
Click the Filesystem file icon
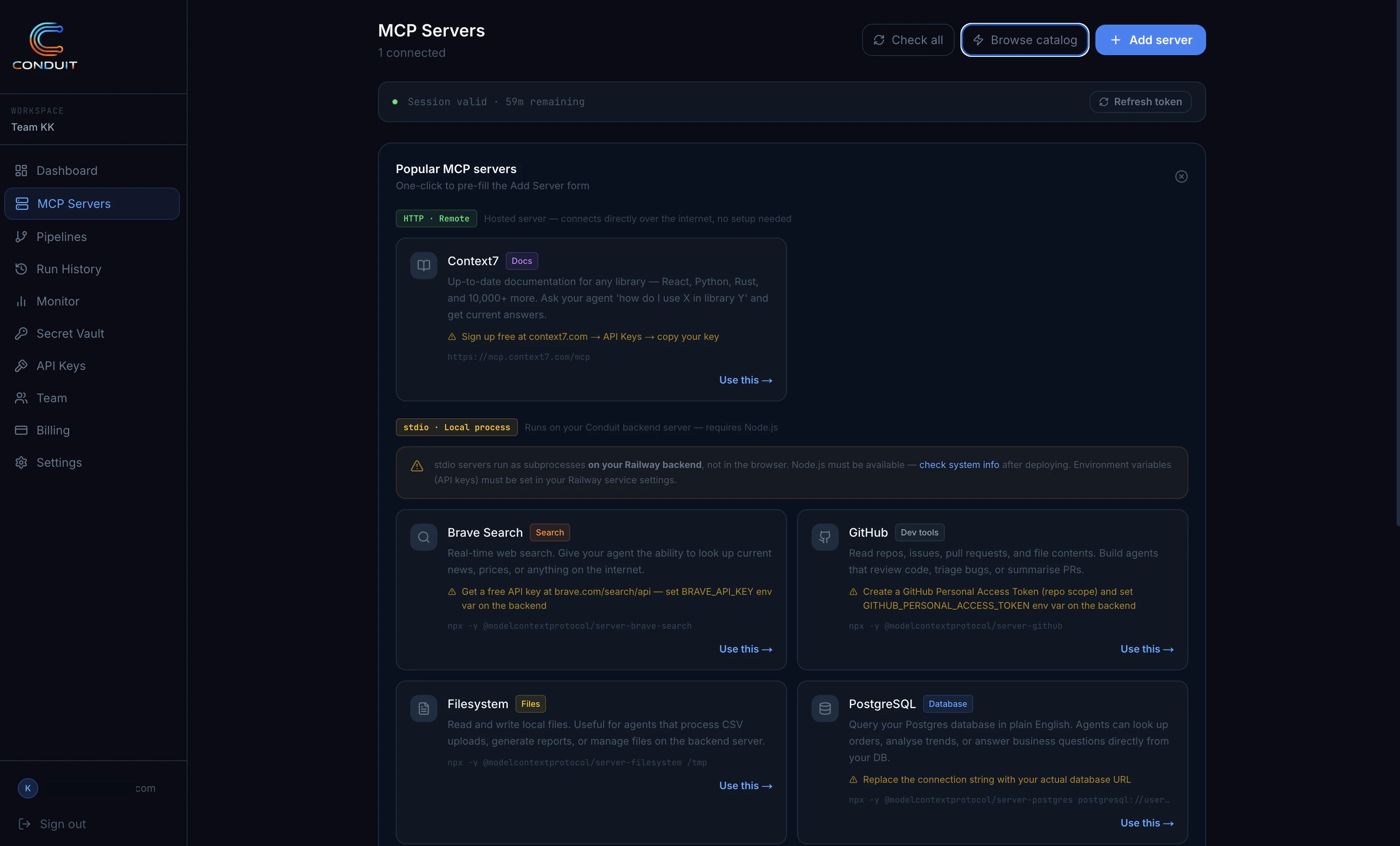(x=423, y=709)
